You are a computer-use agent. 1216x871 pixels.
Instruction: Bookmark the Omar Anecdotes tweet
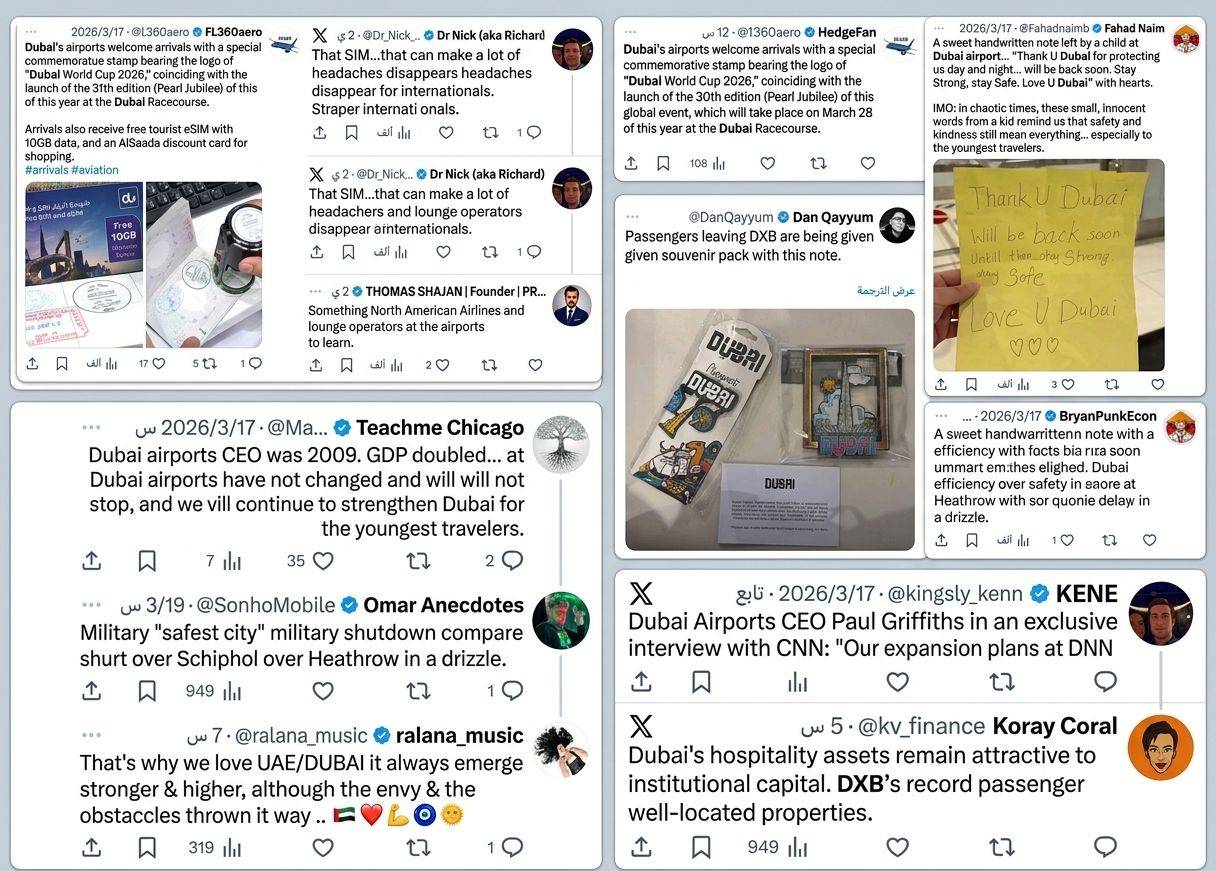pos(147,691)
